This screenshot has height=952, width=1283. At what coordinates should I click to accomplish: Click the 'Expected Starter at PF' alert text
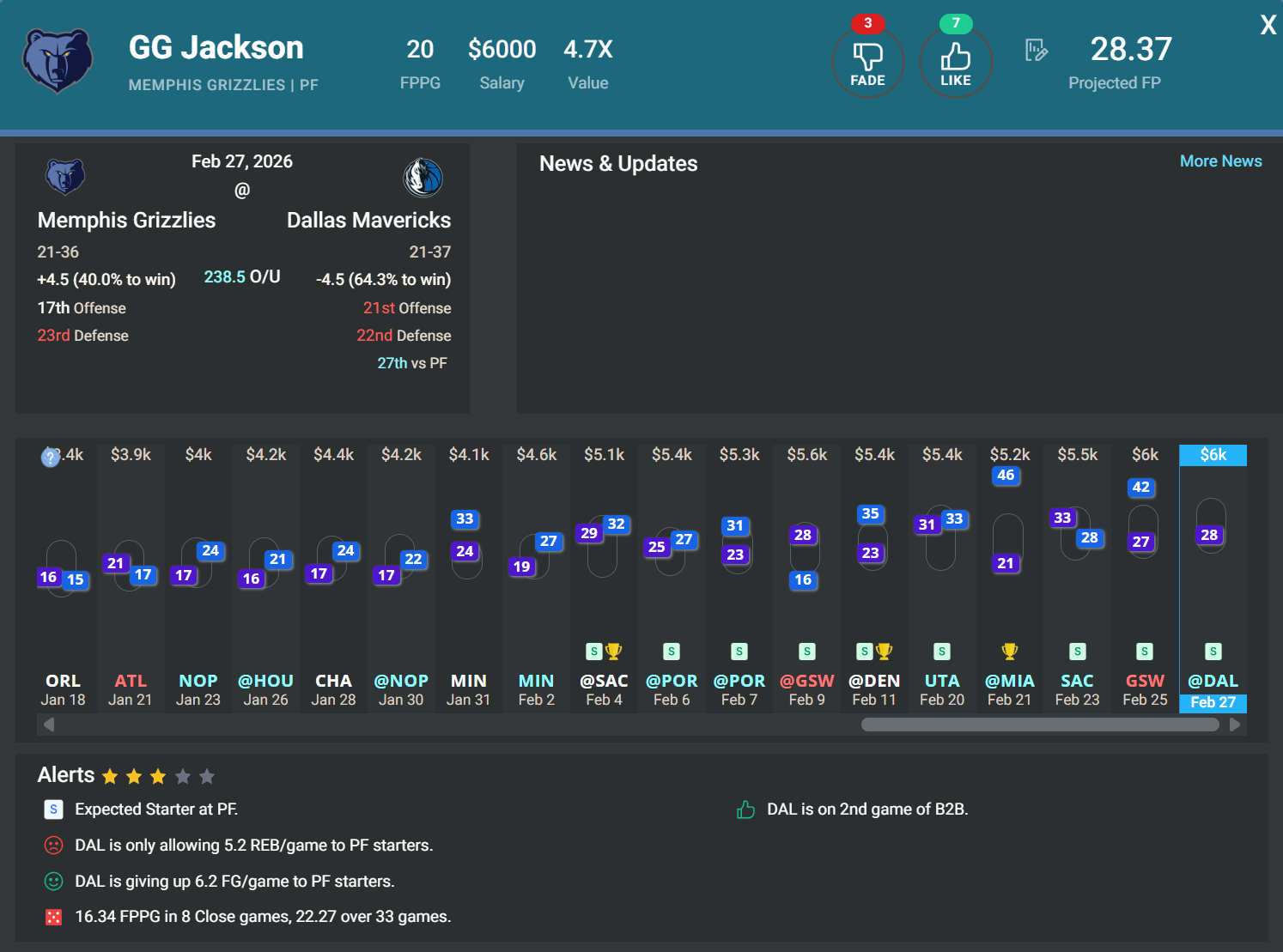click(x=156, y=810)
